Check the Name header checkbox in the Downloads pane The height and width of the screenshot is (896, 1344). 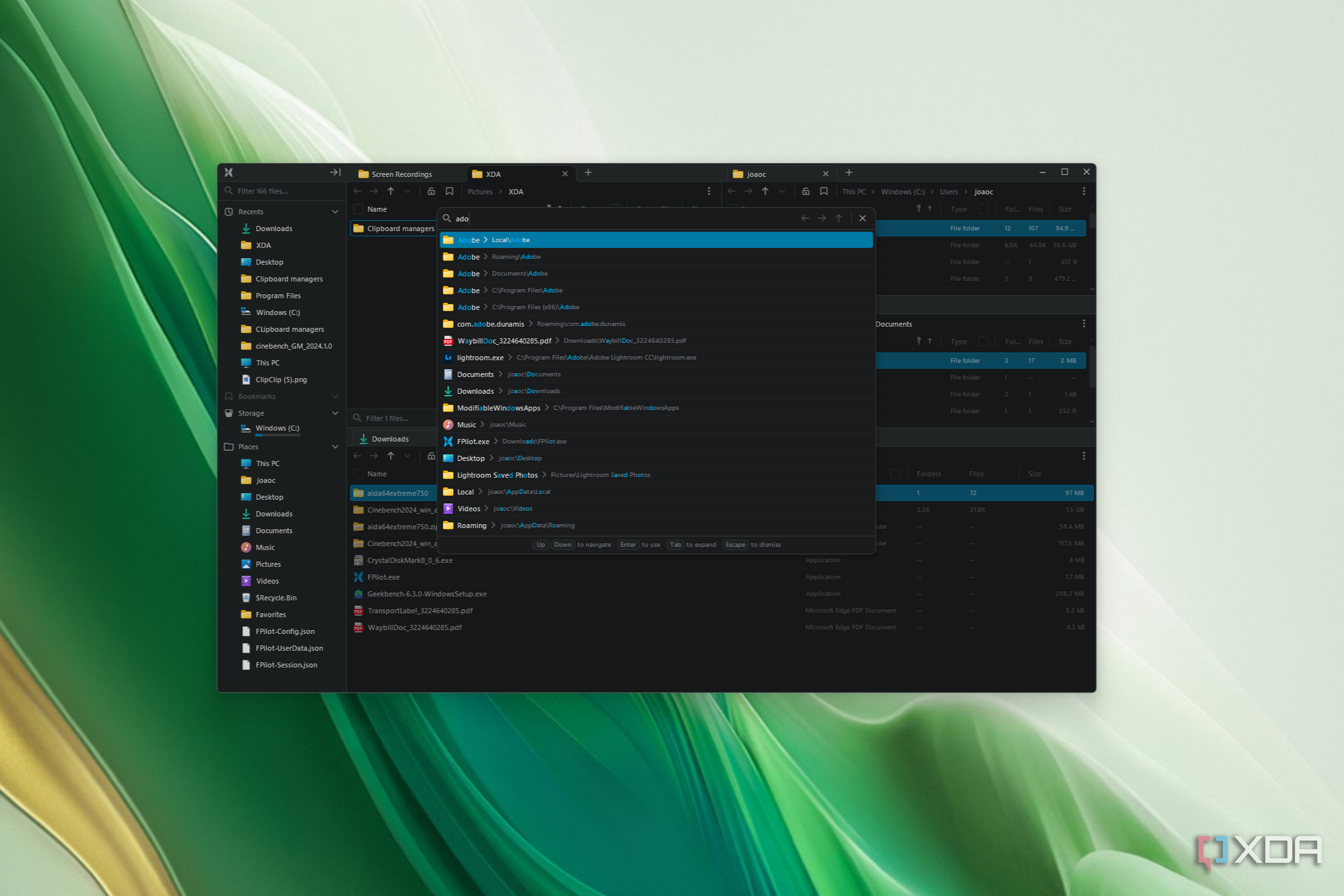[358, 473]
